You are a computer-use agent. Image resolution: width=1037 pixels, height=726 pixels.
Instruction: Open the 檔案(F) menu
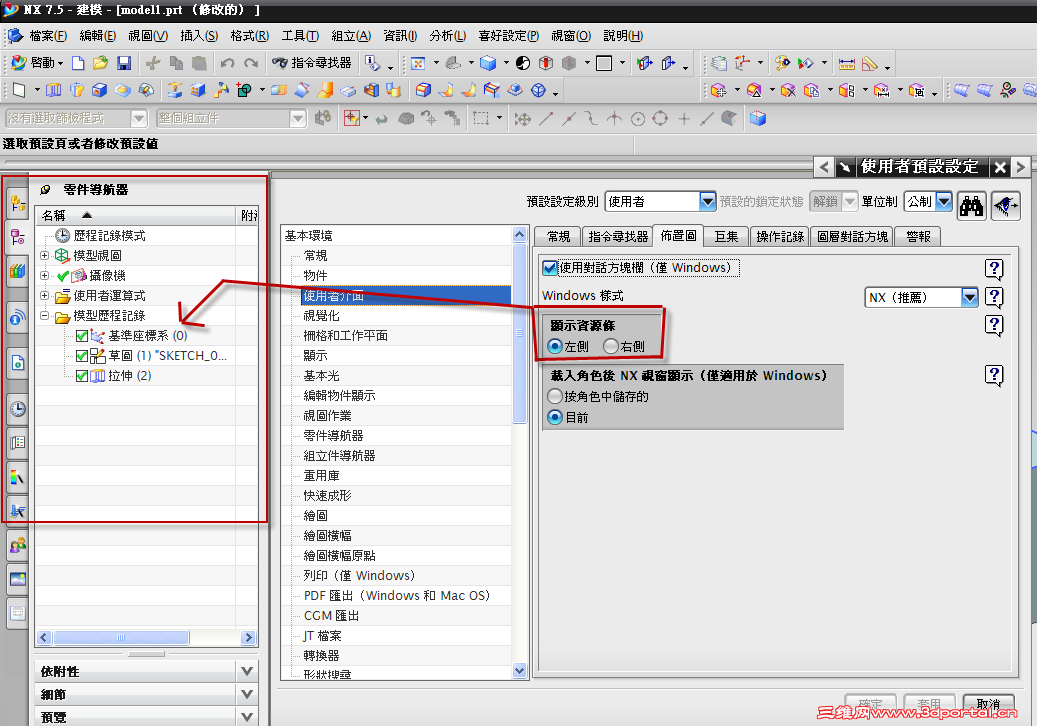48,36
